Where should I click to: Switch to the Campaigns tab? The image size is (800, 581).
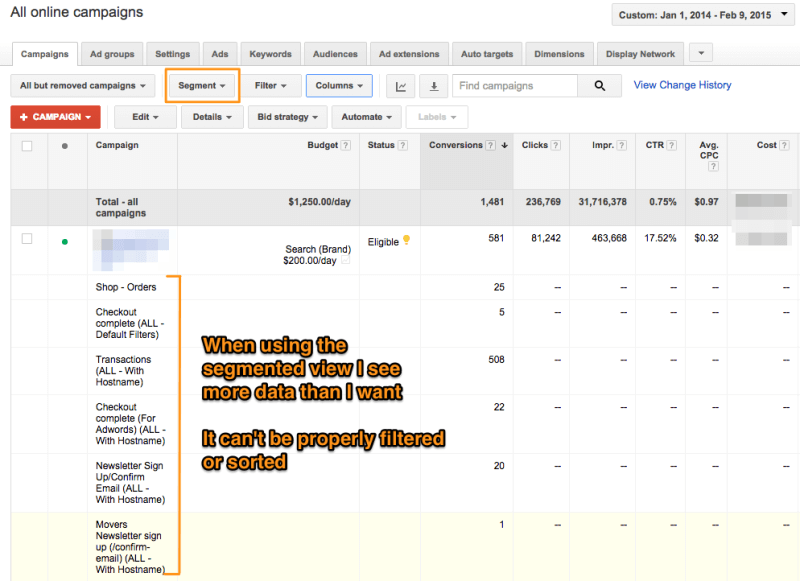[44, 54]
